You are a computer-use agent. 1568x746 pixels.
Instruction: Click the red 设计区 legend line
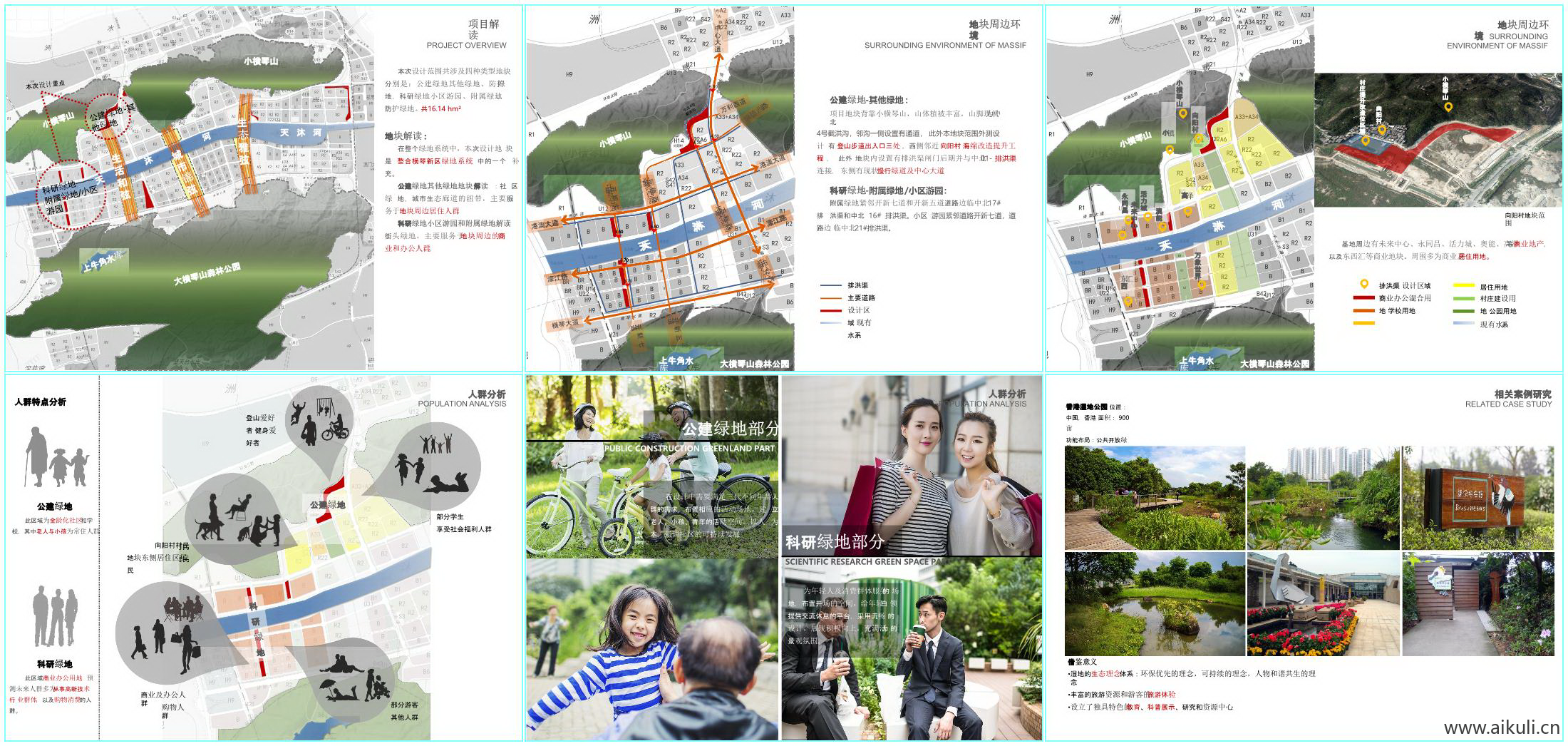830,311
